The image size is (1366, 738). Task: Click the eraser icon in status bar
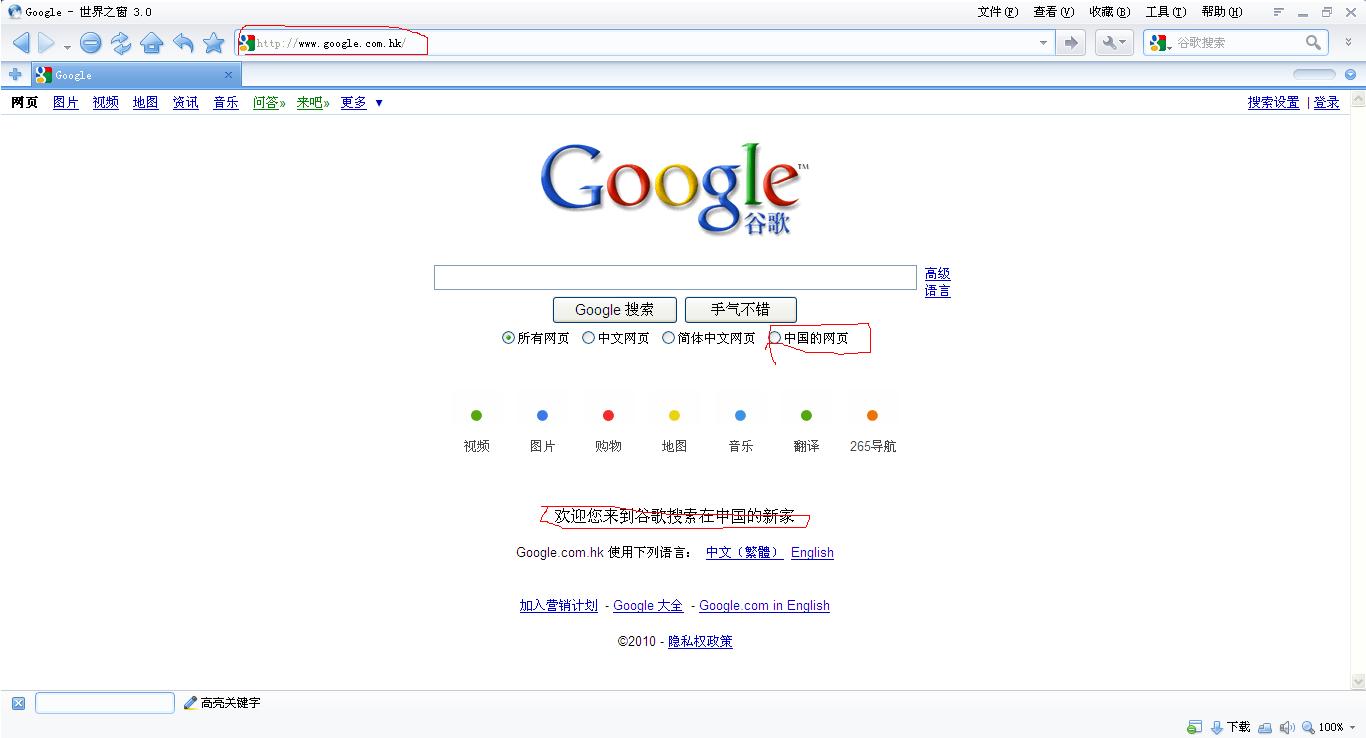coord(1265,727)
